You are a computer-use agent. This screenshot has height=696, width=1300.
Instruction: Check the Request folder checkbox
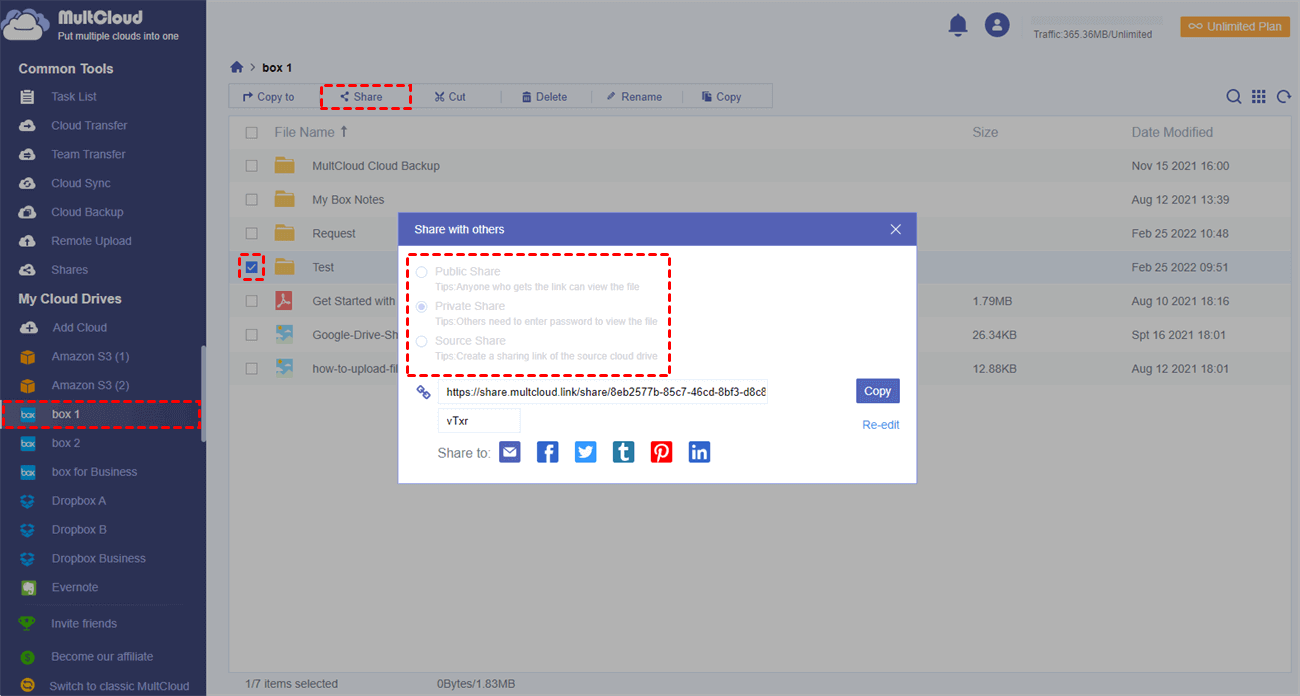[x=252, y=234]
